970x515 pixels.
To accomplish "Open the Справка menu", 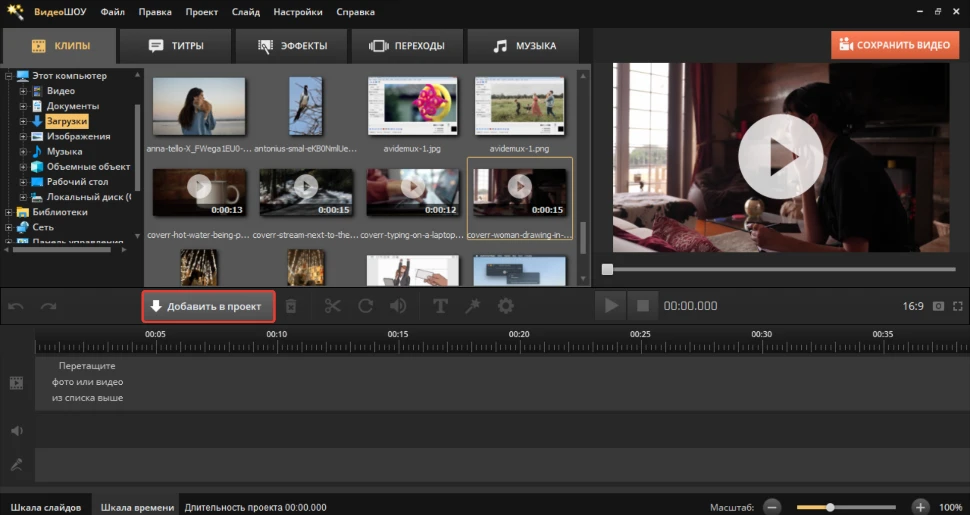I will coord(356,12).
